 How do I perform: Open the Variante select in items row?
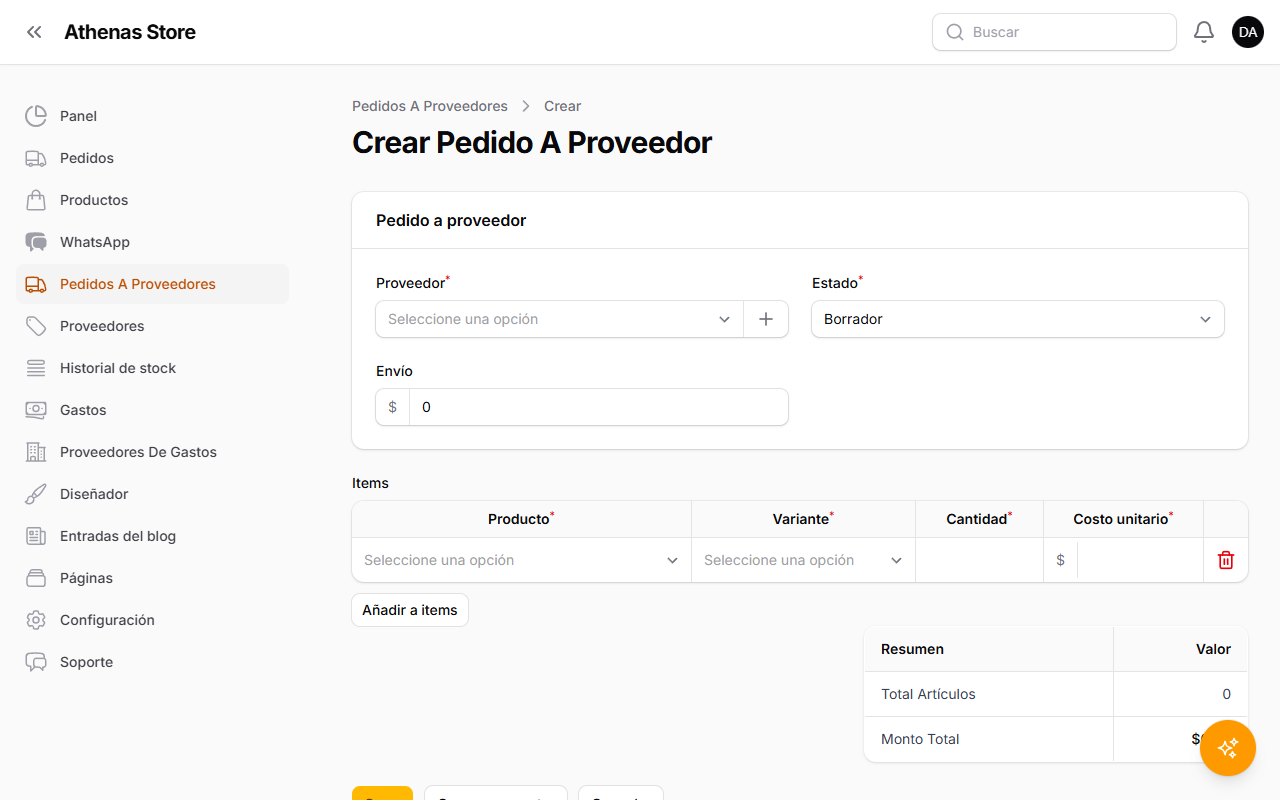pos(803,560)
